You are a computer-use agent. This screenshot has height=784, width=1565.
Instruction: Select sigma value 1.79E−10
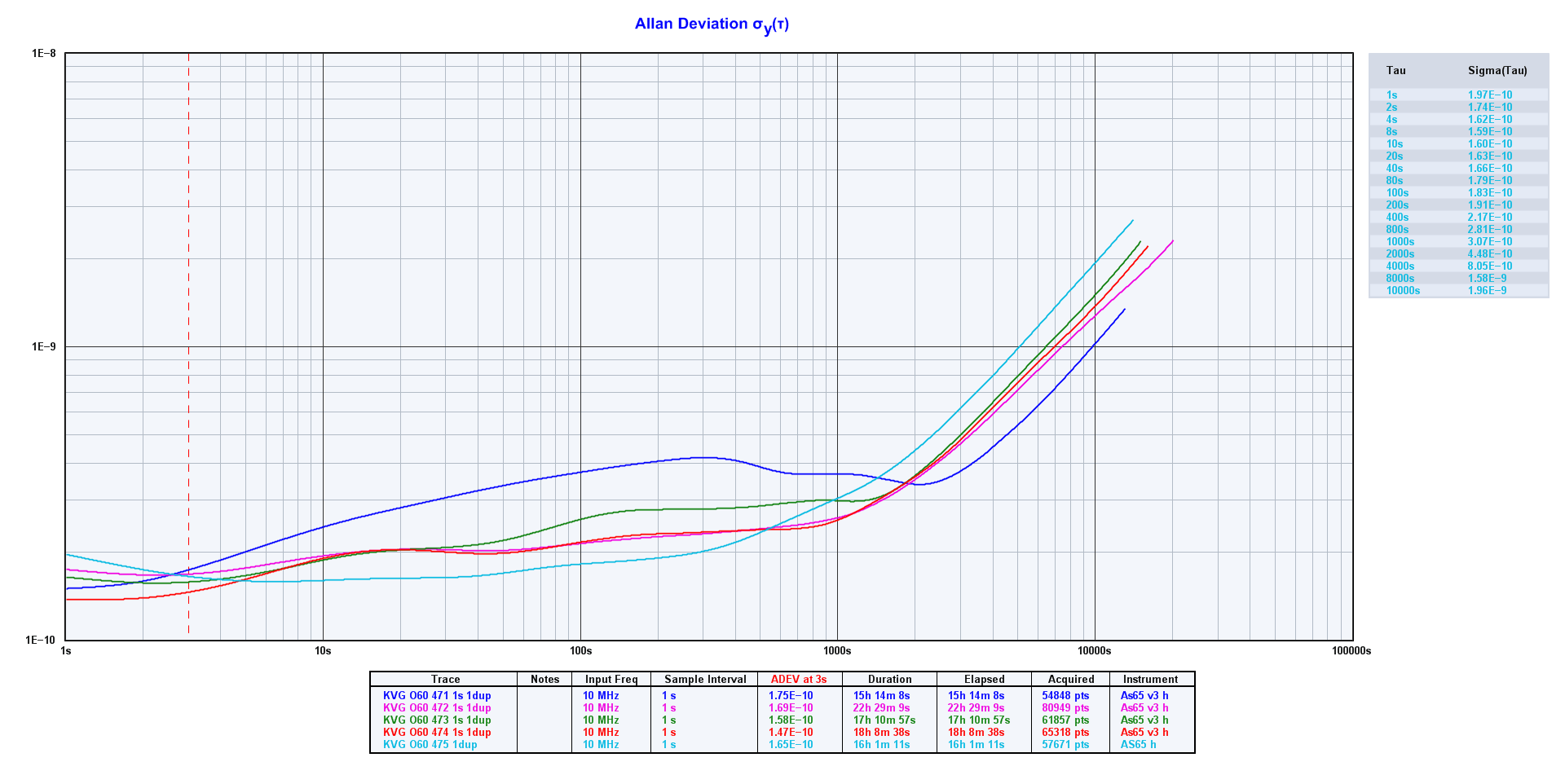pos(1489,181)
